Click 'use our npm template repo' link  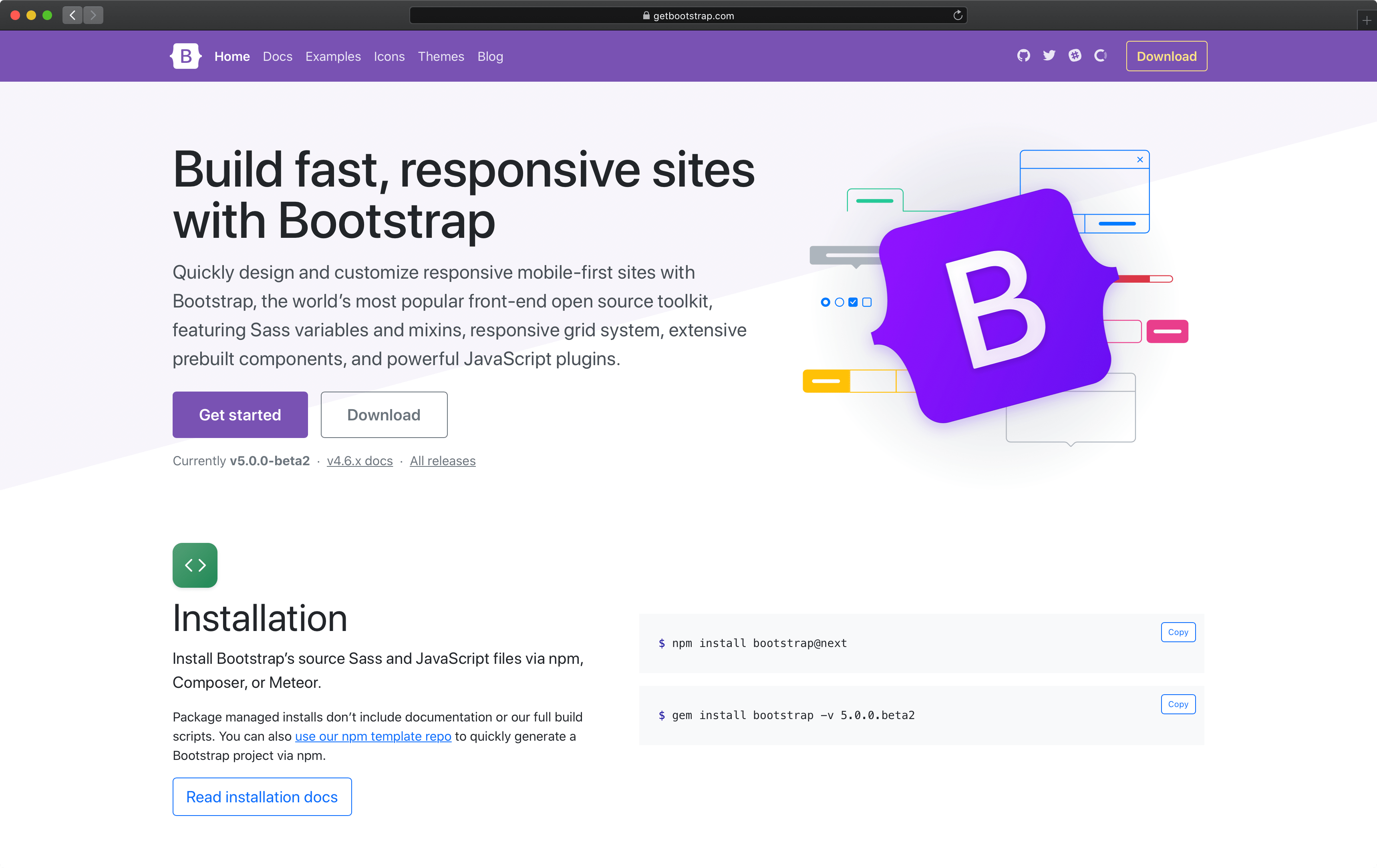(x=371, y=735)
